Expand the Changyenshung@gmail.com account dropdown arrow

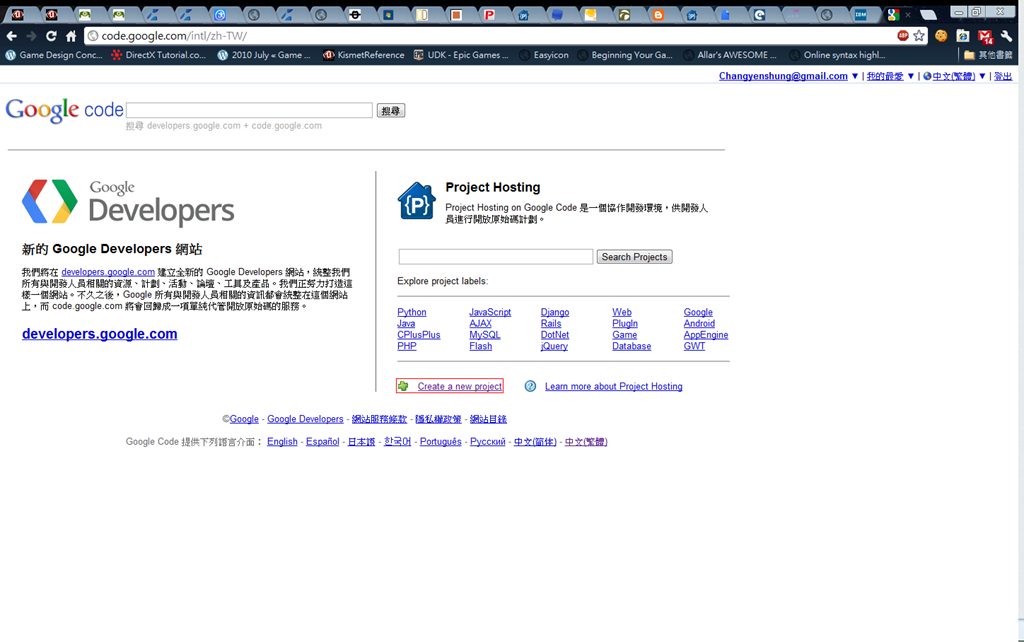tap(854, 76)
